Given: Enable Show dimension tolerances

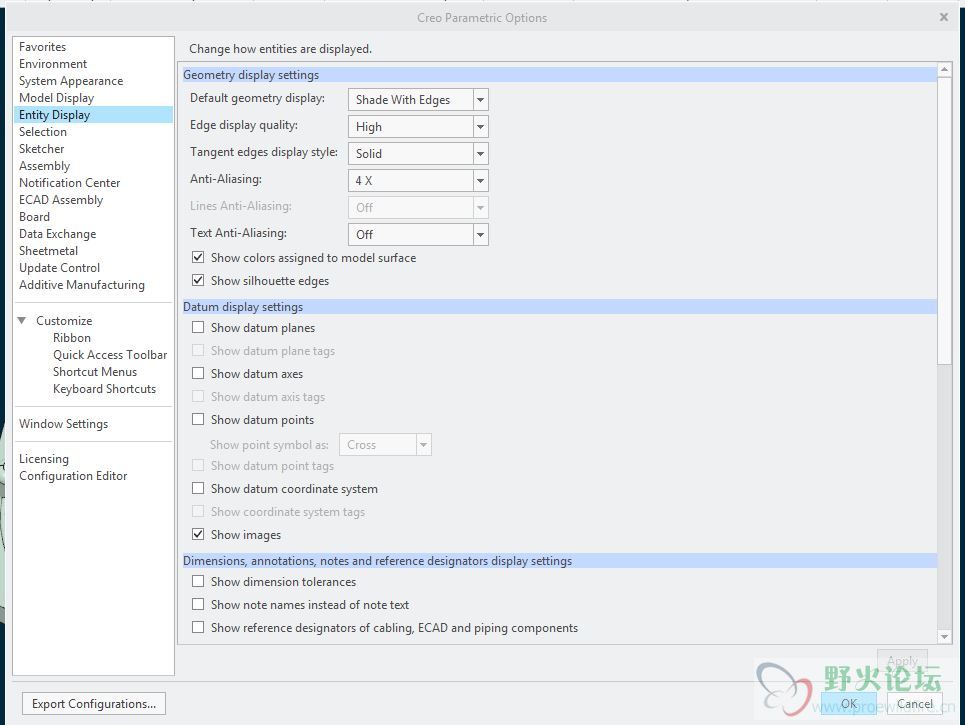Looking at the screenshot, I should point(198,582).
